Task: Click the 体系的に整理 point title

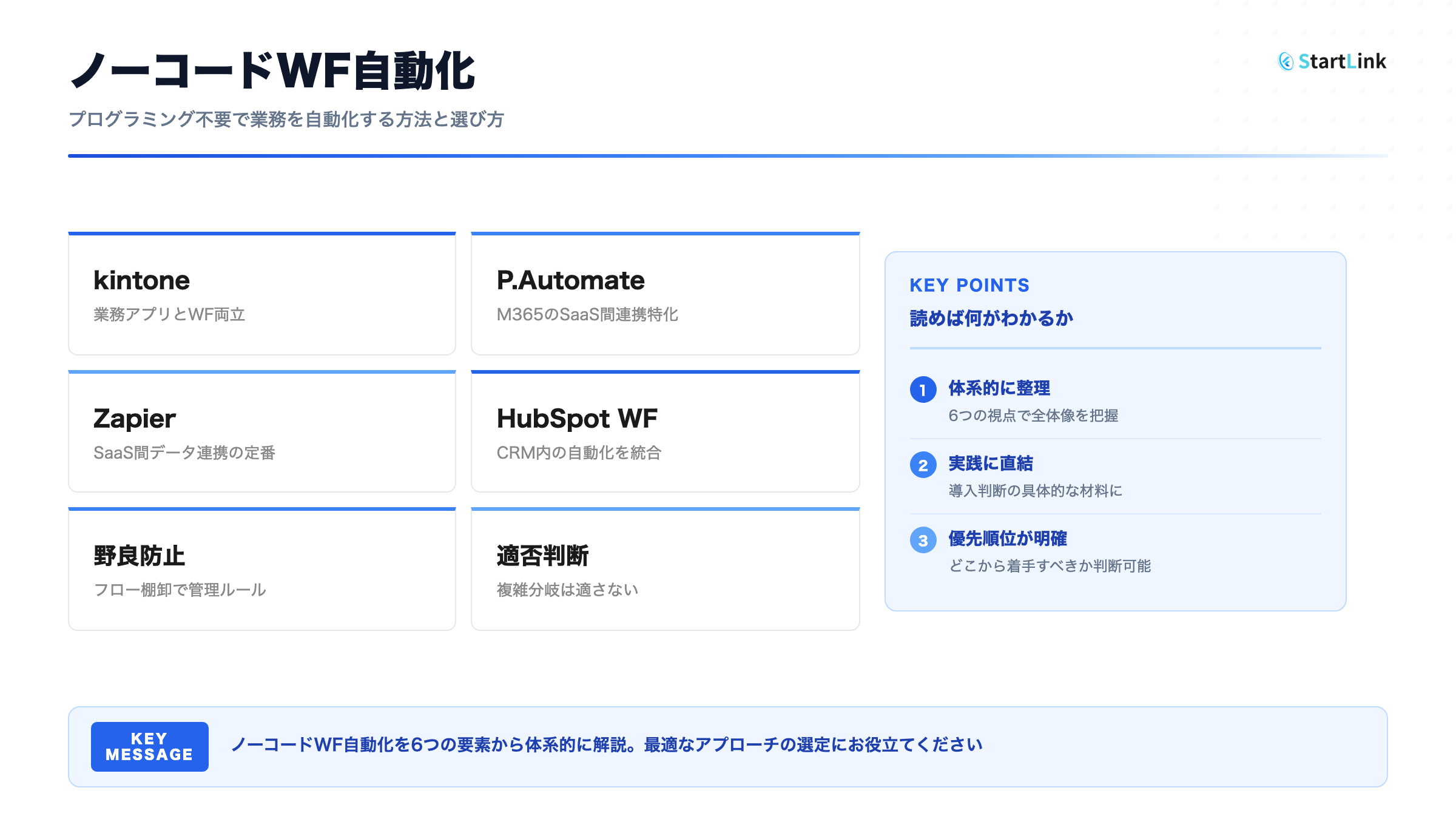Action: tap(999, 388)
